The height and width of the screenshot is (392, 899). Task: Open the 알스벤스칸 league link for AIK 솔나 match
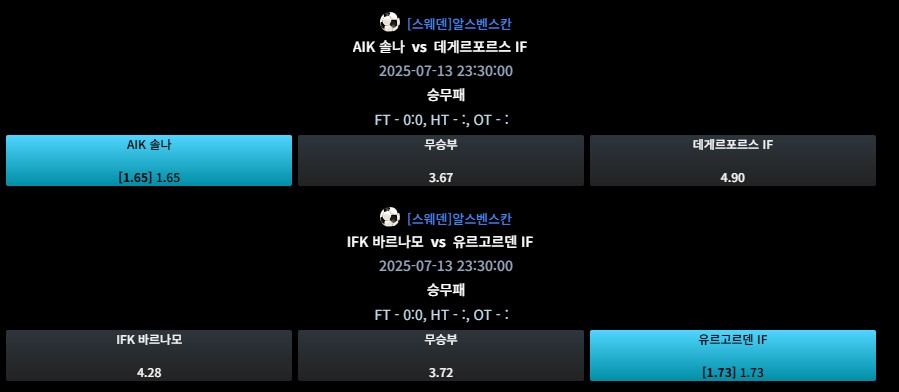[459, 24]
